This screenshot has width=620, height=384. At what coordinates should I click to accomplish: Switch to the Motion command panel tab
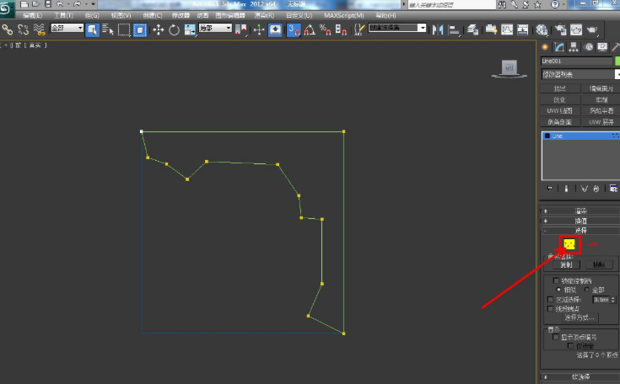[588, 47]
